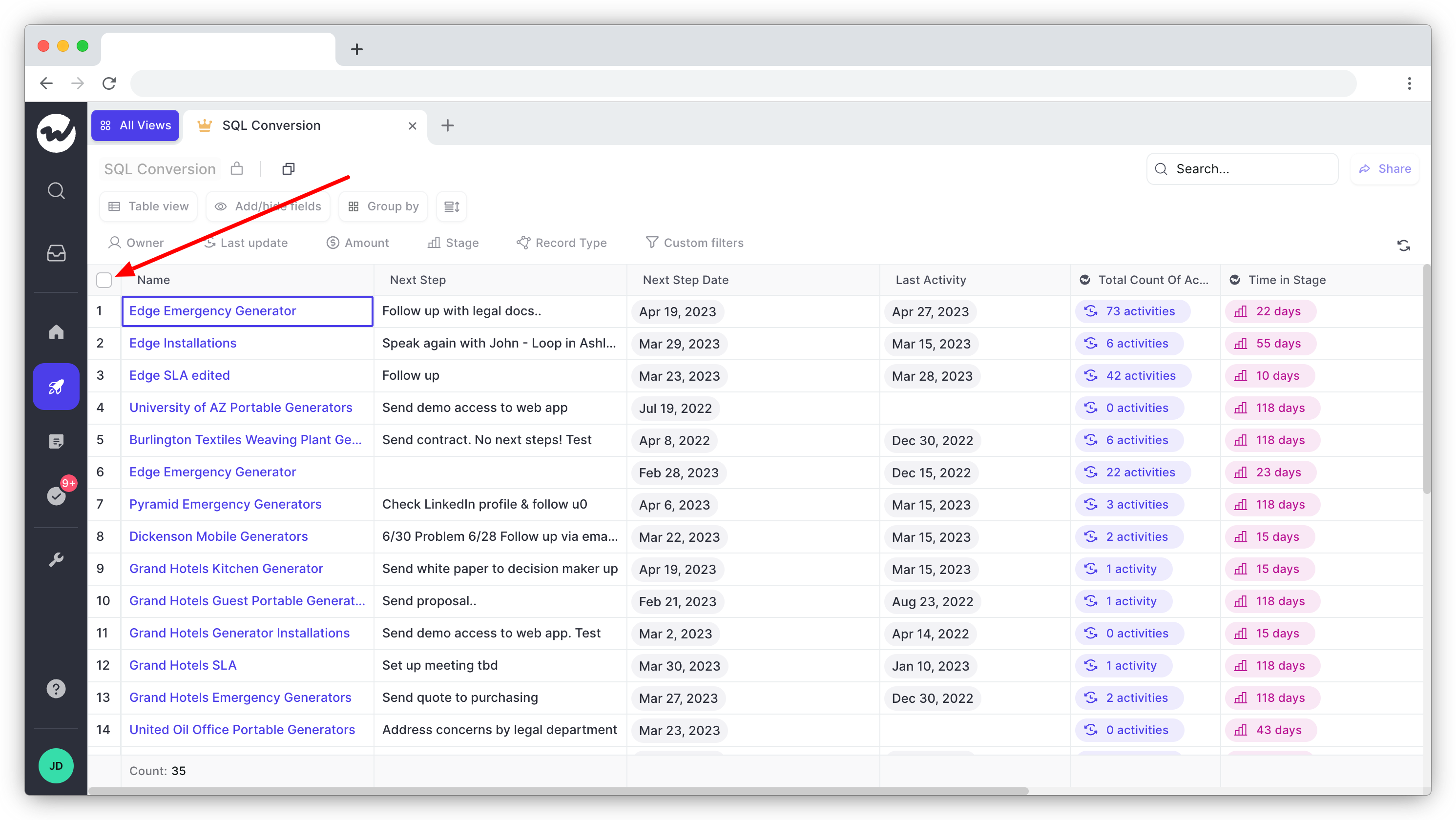Toggle the checkbox for row 1
This screenshot has height=820, width=1456.
[105, 311]
